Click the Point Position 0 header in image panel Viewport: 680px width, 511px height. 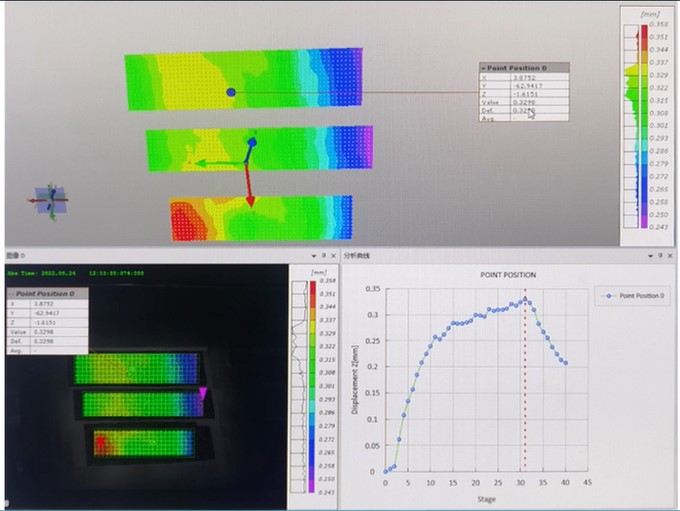pyautogui.click(x=46, y=294)
